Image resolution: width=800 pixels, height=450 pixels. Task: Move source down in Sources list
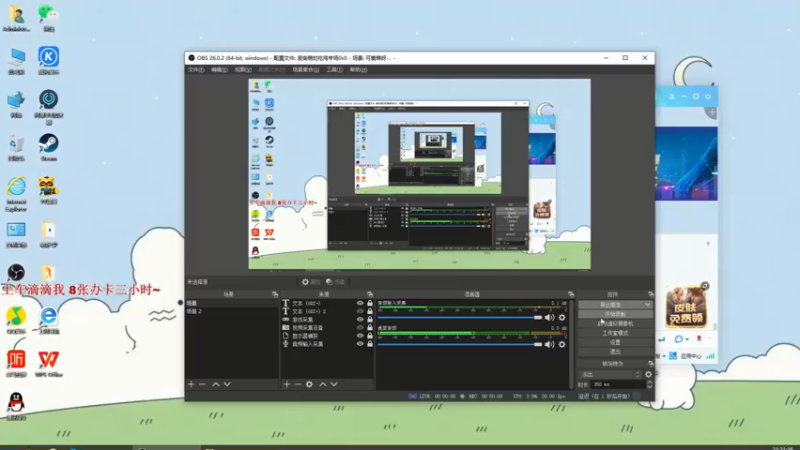pyautogui.click(x=334, y=384)
